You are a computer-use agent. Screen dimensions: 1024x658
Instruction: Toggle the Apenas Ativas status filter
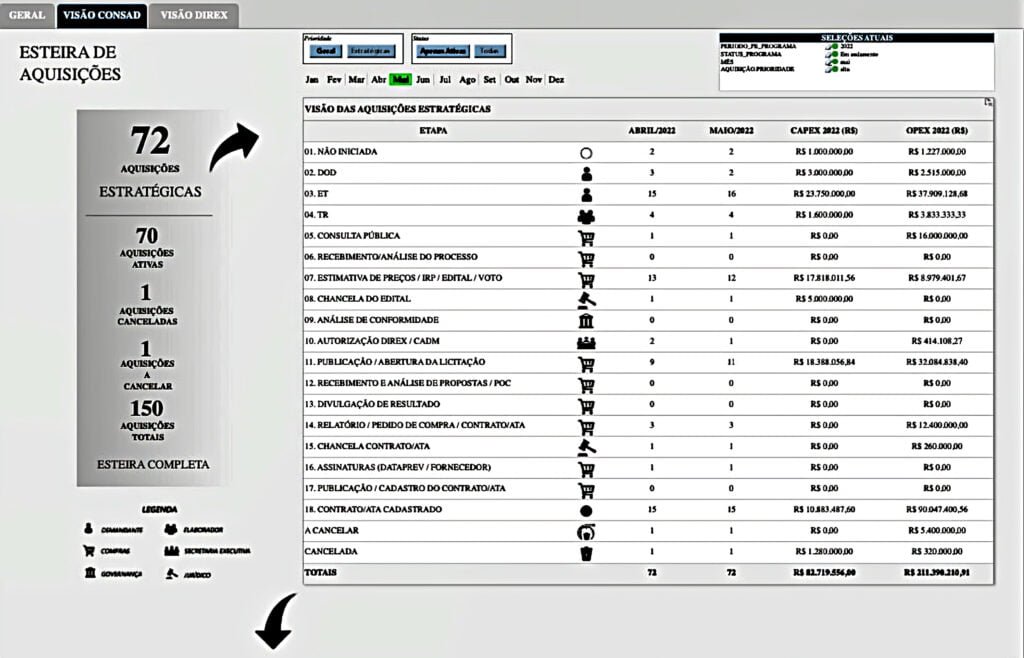click(x=443, y=51)
